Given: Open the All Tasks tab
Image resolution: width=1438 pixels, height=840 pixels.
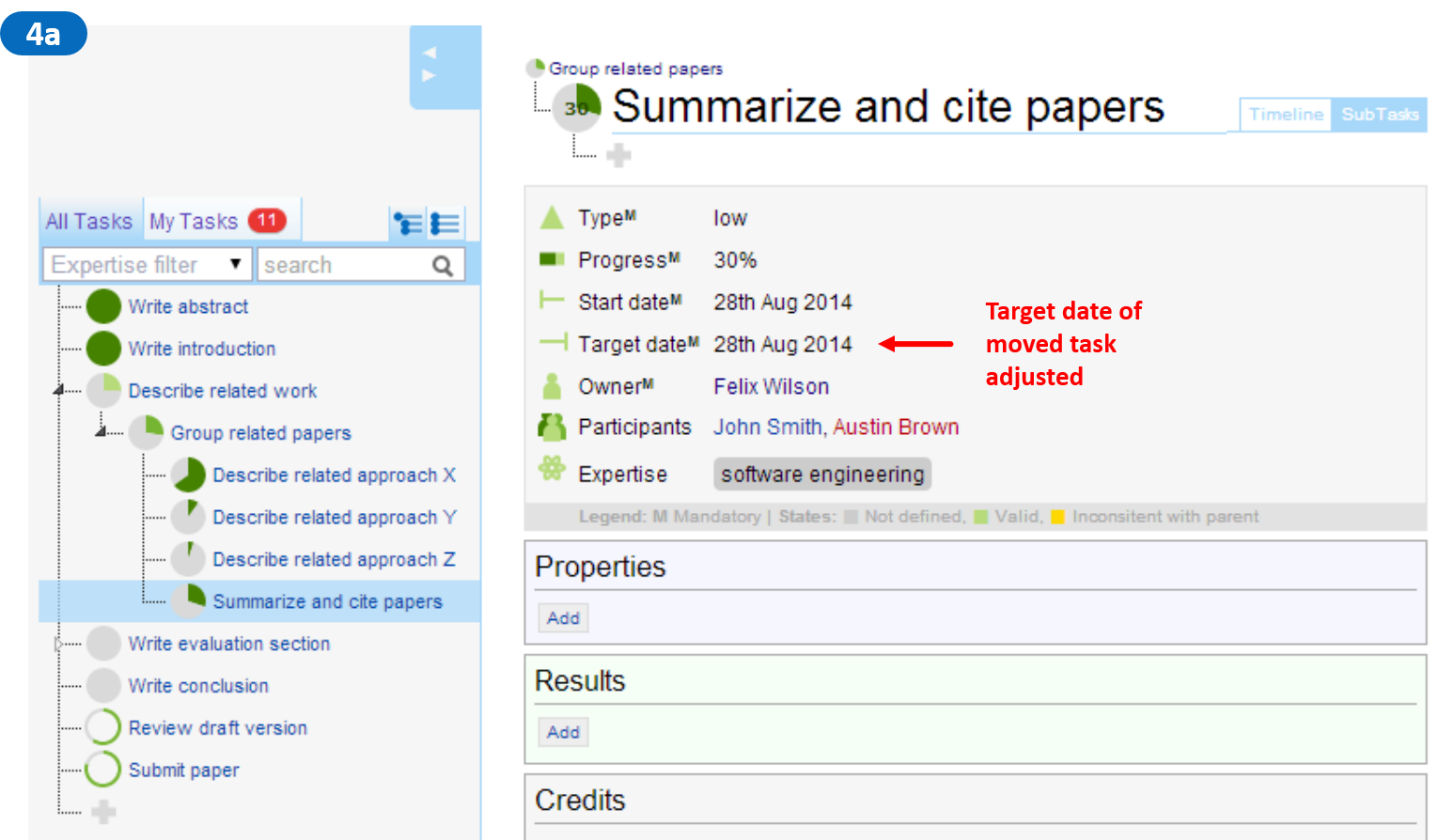Looking at the screenshot, I should pos(89,222).
